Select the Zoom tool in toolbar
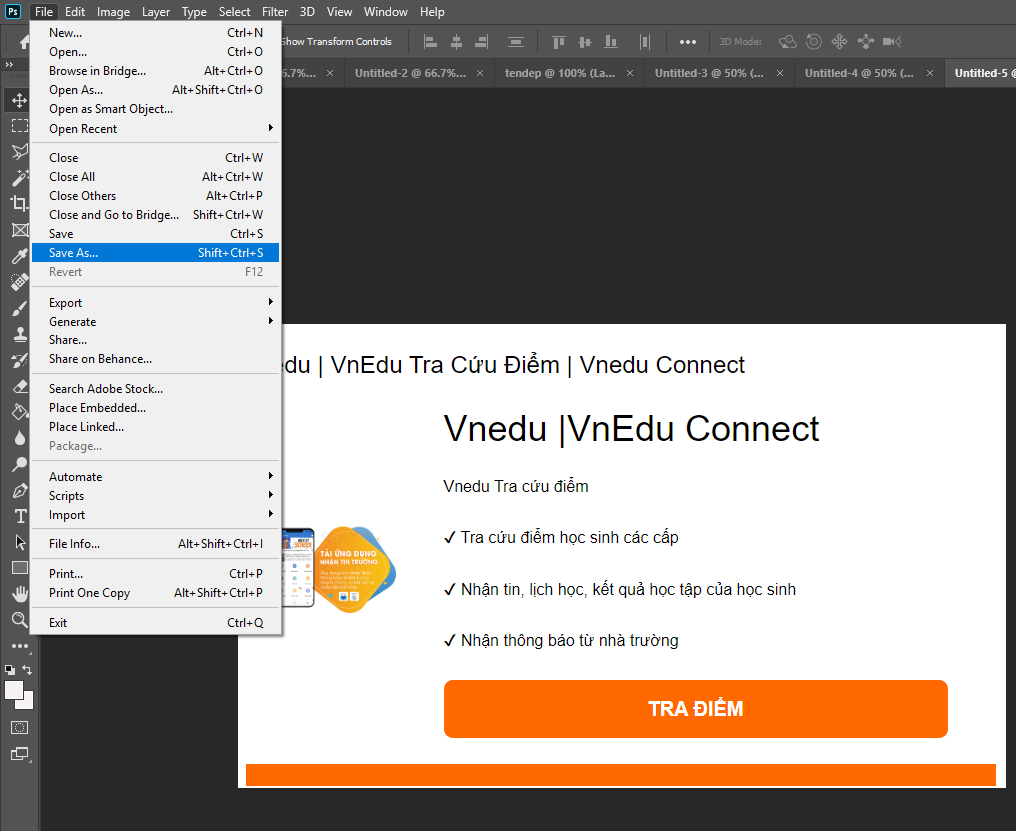Screen dimensions: 1016x831 19,620
